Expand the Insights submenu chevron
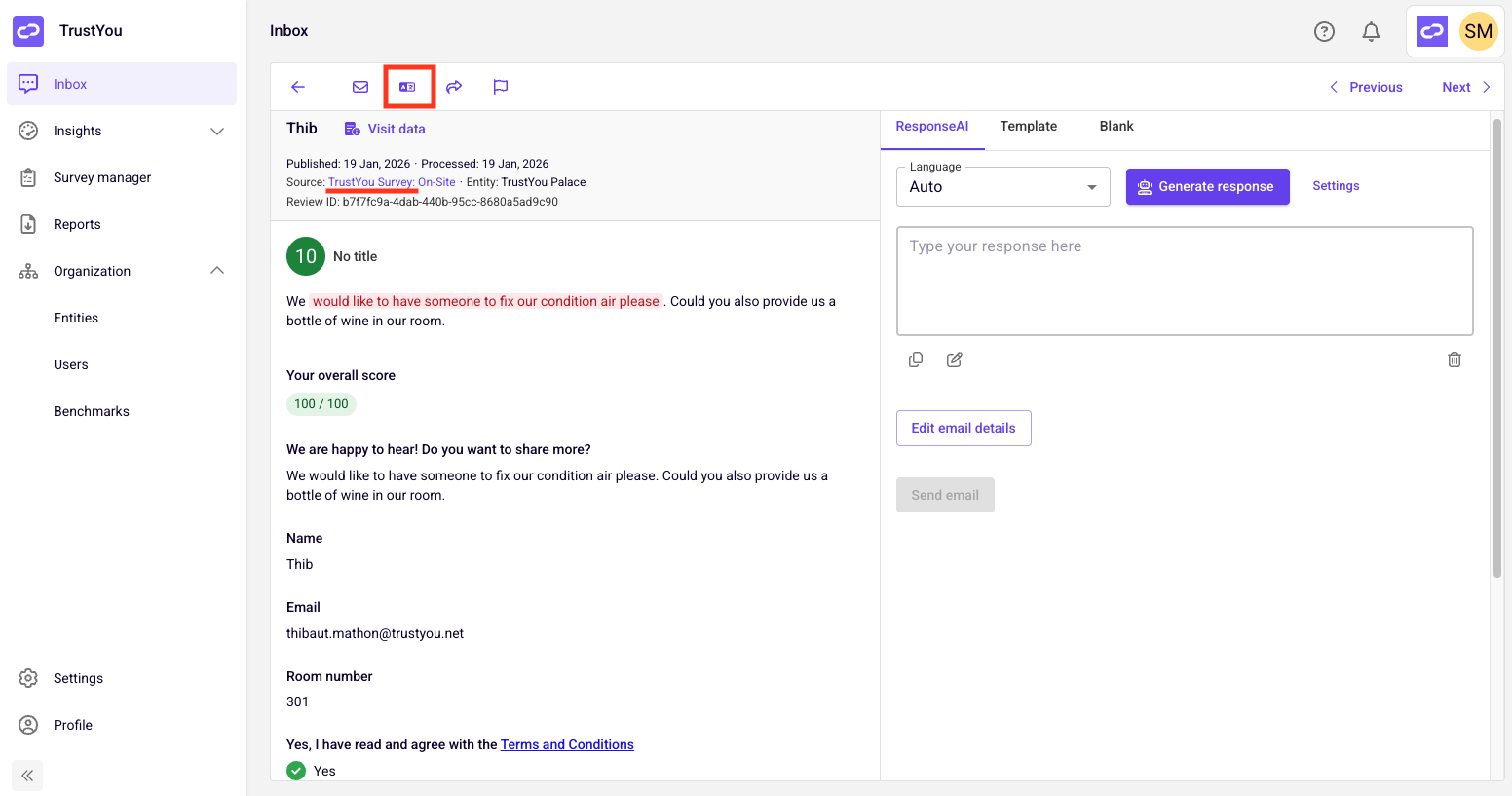This screenshot has width=1512, height=796. [217, 131]
